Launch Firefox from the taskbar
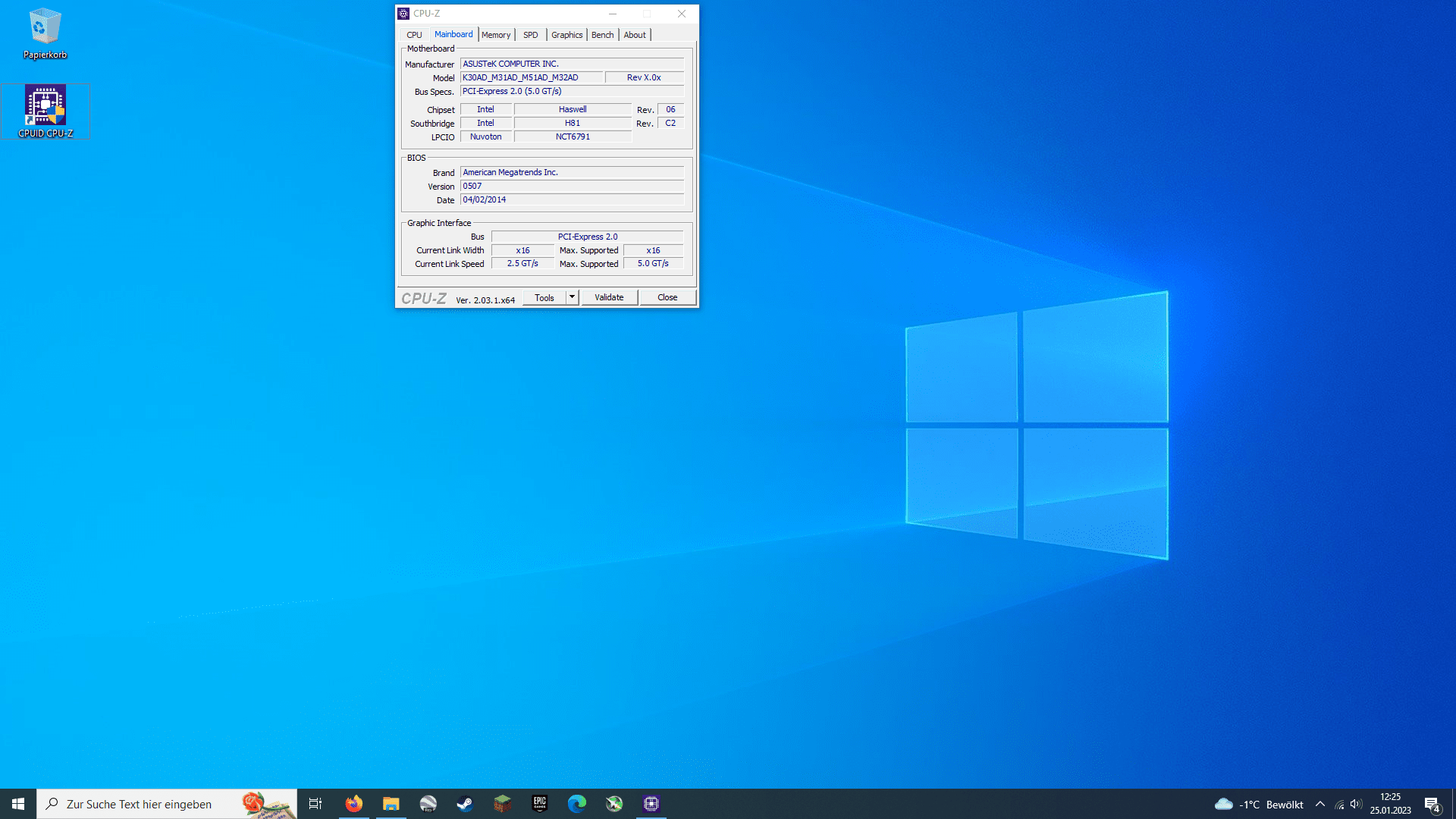The width and height of the screenshot is (1456, 819). [x=353, y=804]
